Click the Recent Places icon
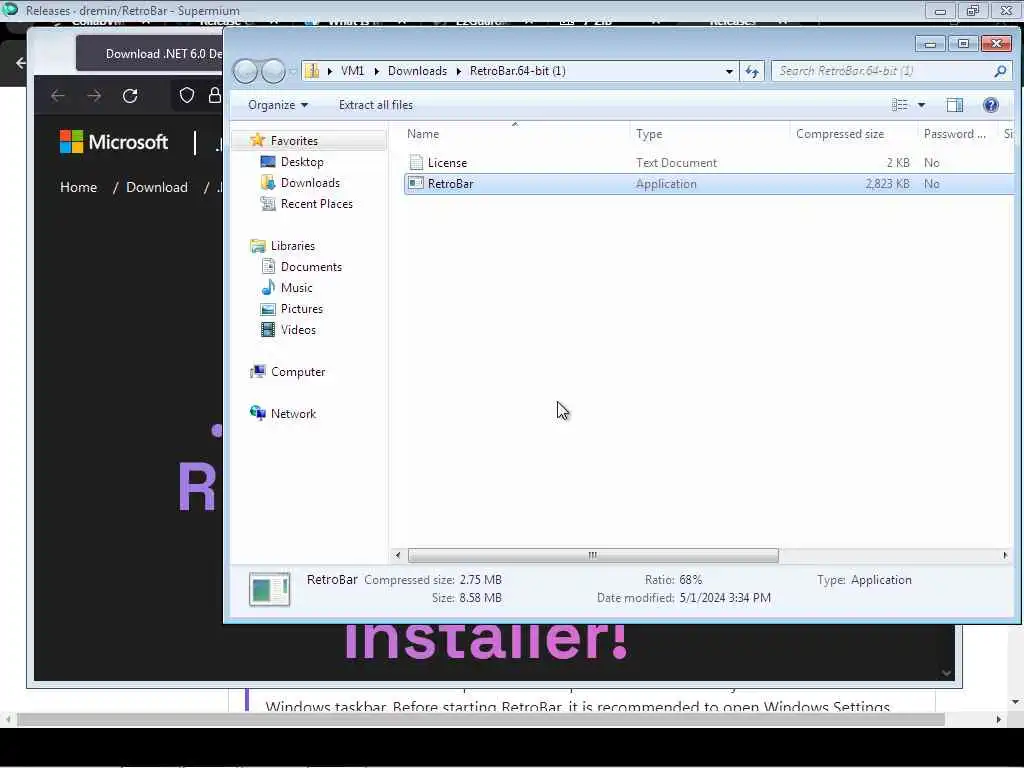 (268, 203)
